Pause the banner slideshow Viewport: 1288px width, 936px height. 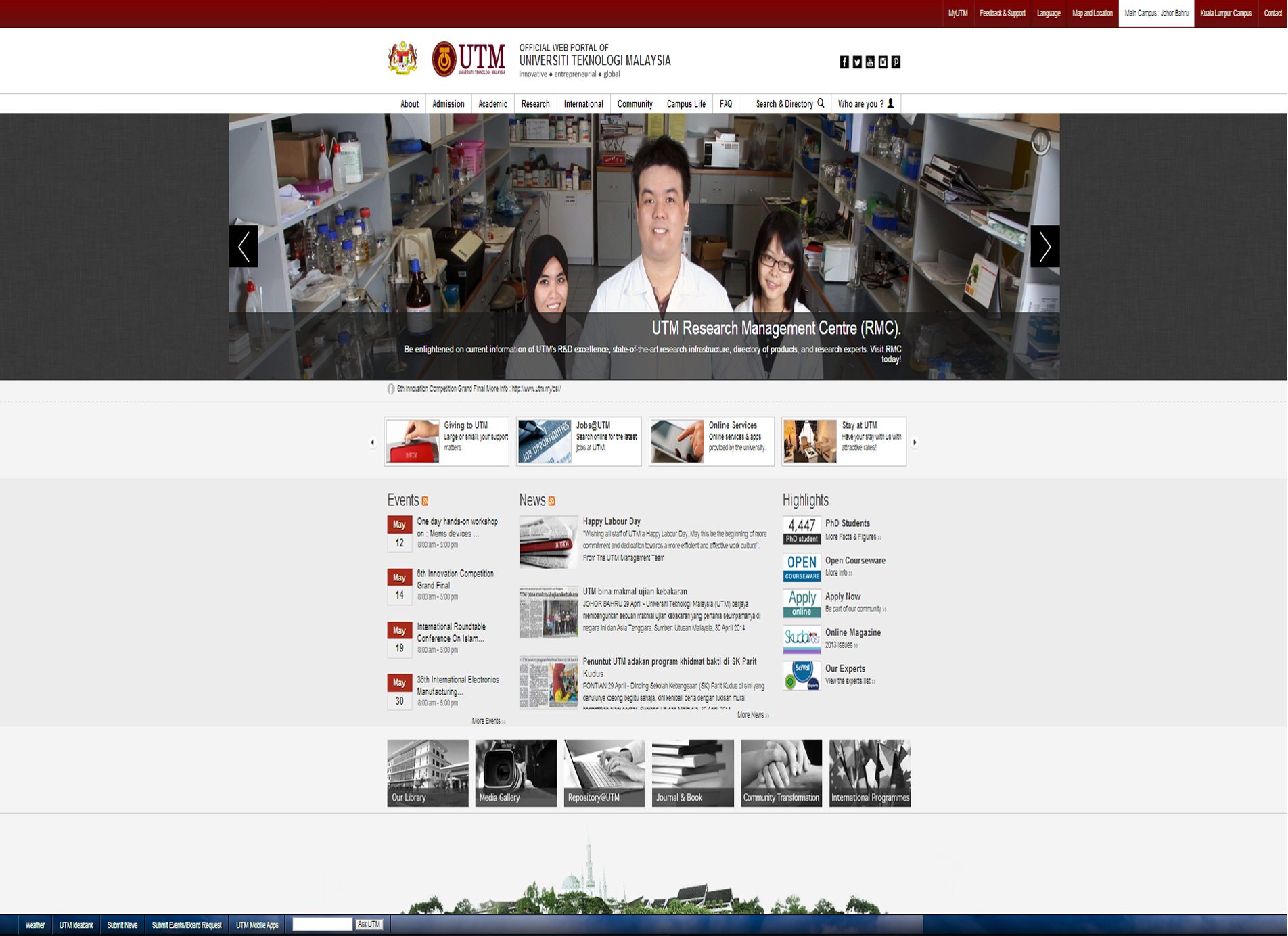pyautogui.click(x=1040, y=141)
